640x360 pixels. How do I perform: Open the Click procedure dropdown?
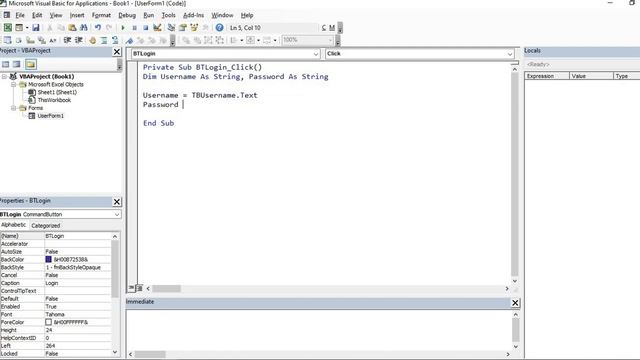510,54
